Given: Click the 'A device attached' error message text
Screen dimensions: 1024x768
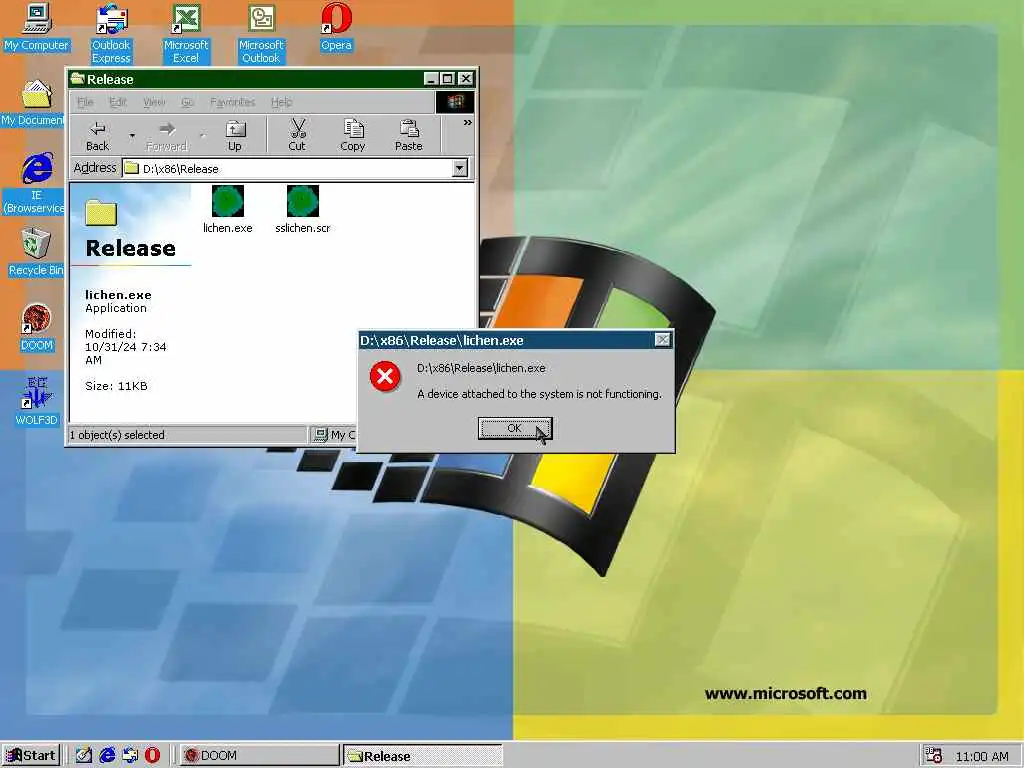Looking at the screenshot, I should tap(539, 394).
